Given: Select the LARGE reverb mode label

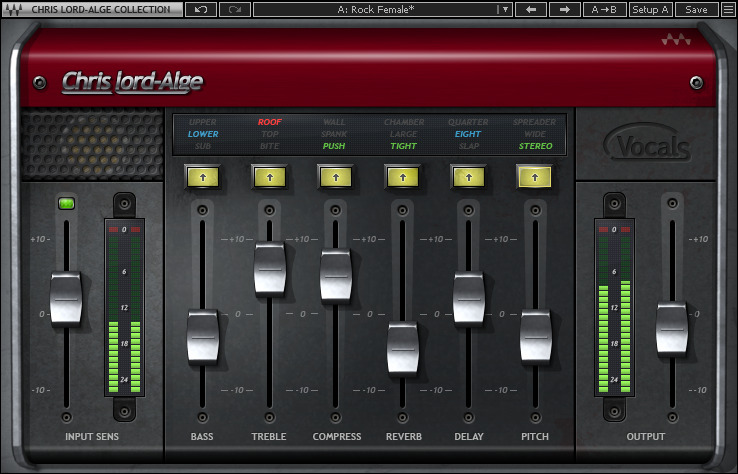Looking at the screenshot, I should (403, 134).
